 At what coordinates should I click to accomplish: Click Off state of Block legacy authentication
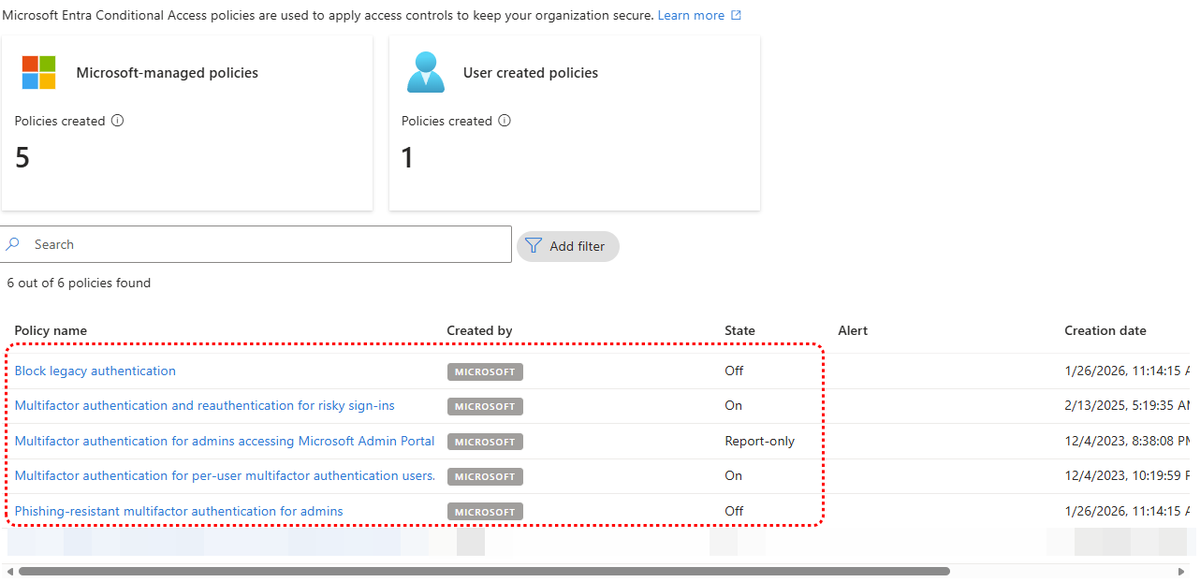tap(734, 371)
